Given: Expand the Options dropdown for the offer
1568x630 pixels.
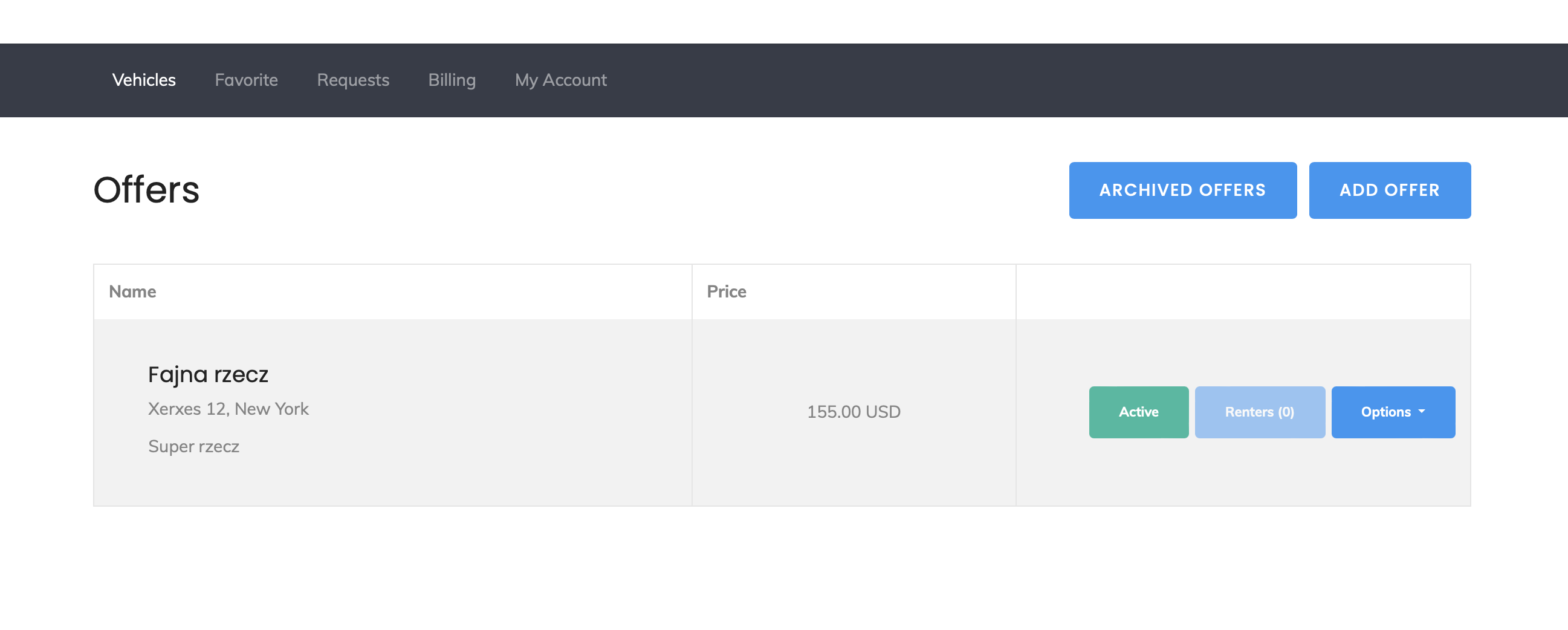Looking at the screenshot, I should [x=1385, y=412].
